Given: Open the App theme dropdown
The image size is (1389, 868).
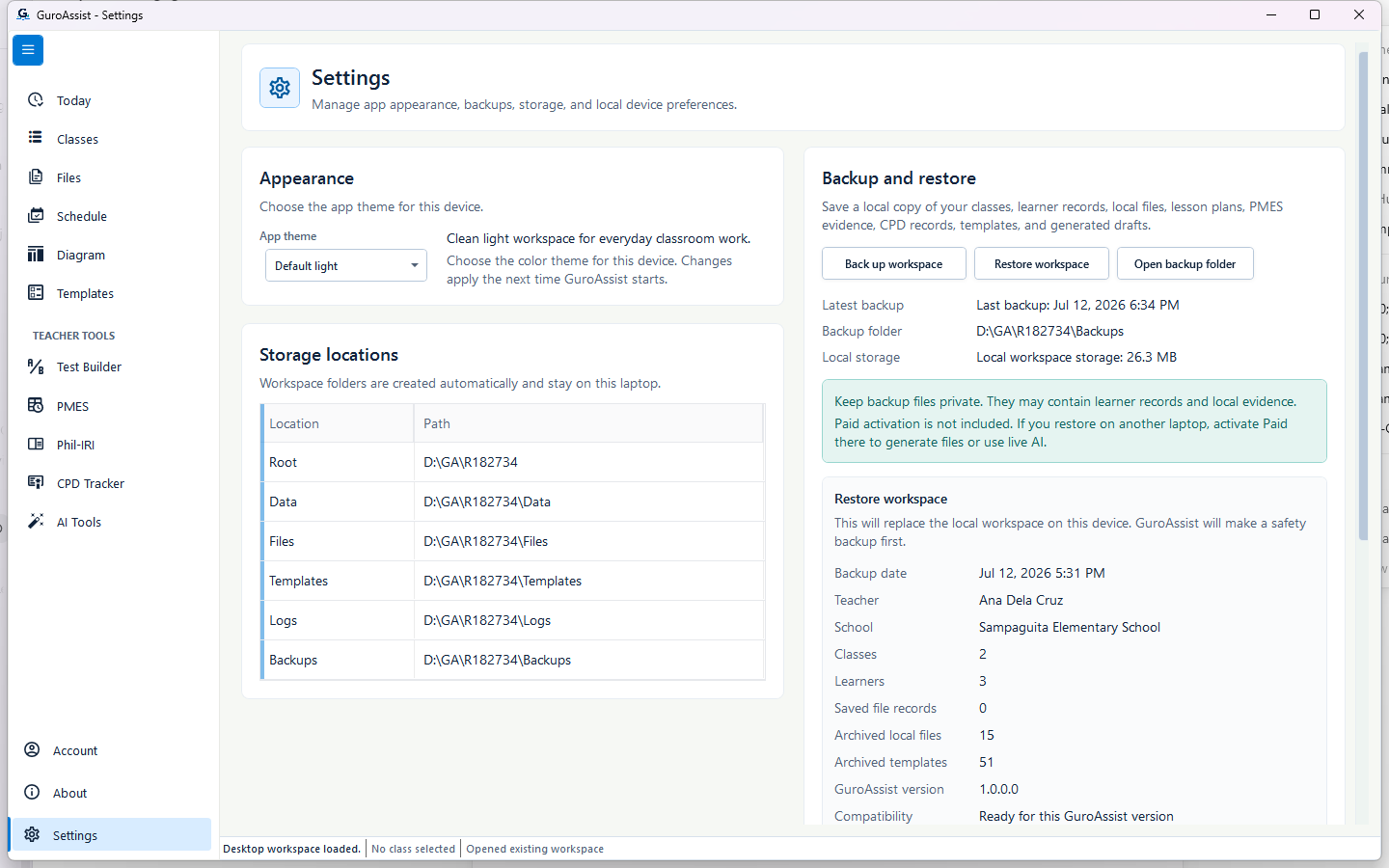Looking at the screenshot, I should click(346, 265).
